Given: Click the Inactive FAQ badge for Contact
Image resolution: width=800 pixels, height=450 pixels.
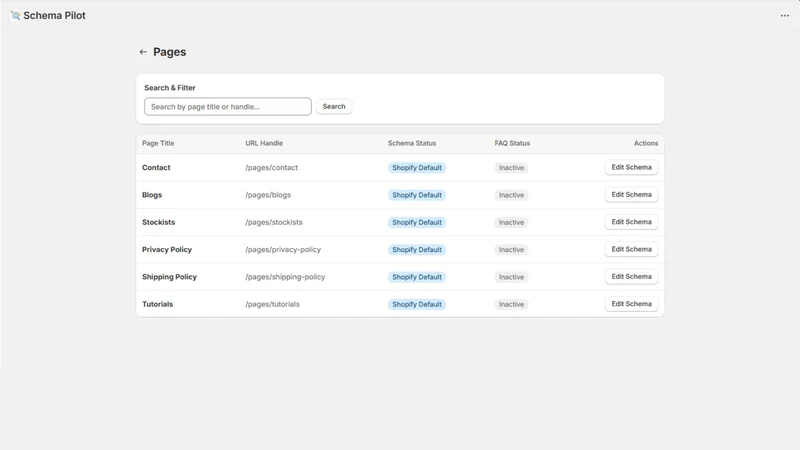Looking at the screenshot, I should (x=511, y=168).
